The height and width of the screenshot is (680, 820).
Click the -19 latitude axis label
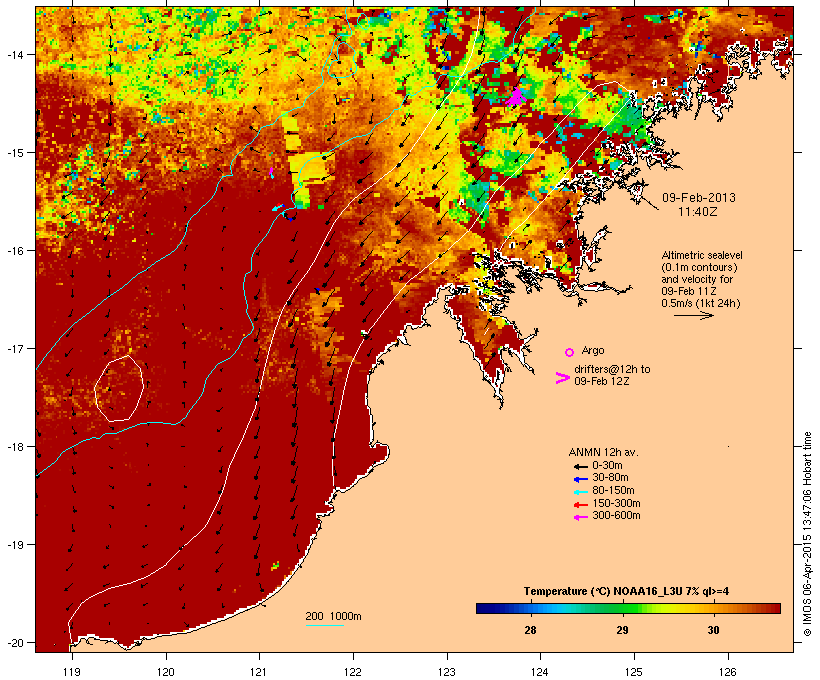point(15,545)
